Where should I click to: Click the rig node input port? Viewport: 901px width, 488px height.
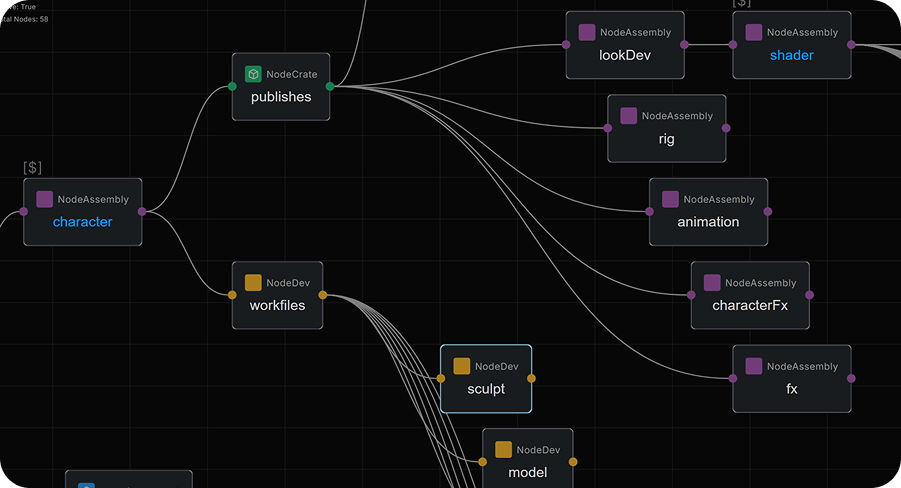[x=608, y=128]
